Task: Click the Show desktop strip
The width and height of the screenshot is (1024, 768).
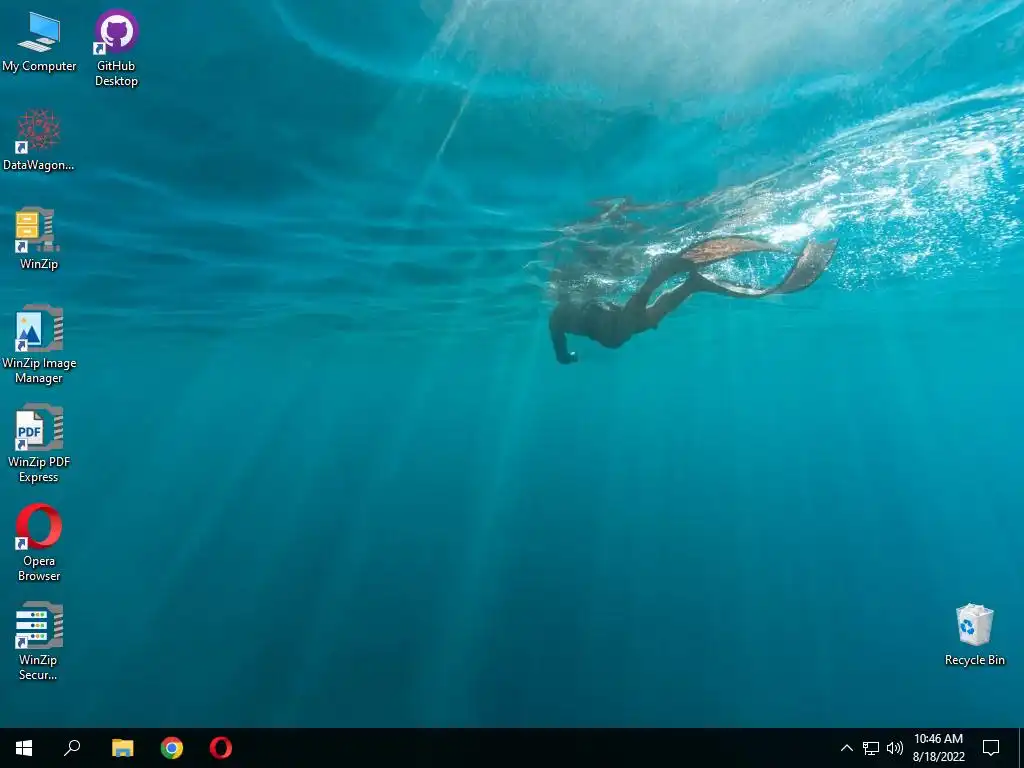Action: point(1021,748)
